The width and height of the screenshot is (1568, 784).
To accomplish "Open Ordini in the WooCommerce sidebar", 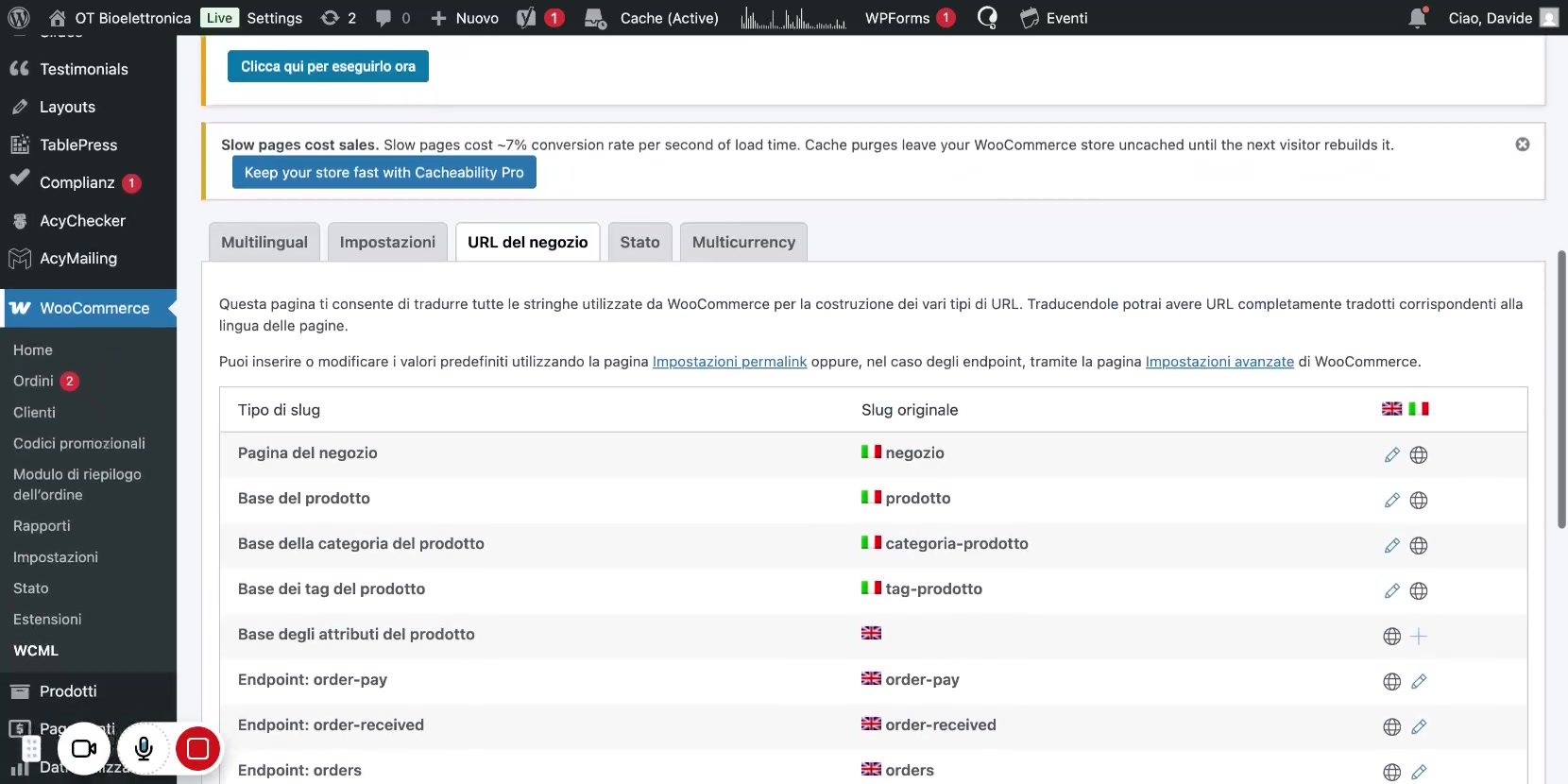I will 33,381.
